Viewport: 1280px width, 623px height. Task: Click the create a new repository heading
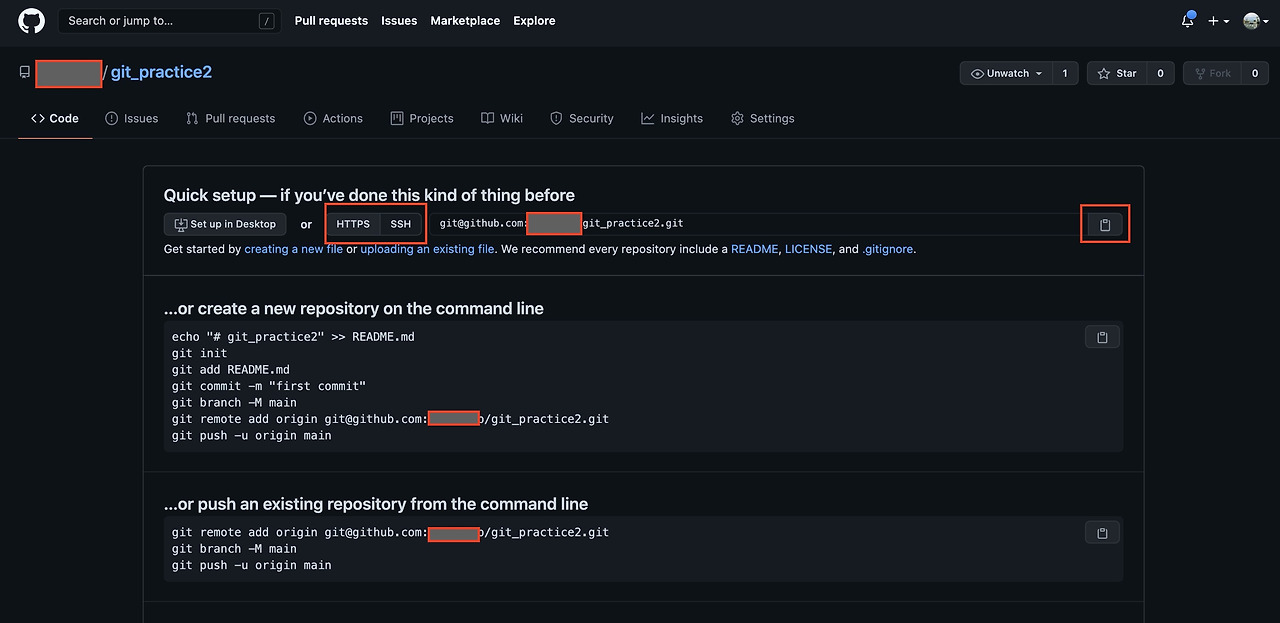coord(354,308)
